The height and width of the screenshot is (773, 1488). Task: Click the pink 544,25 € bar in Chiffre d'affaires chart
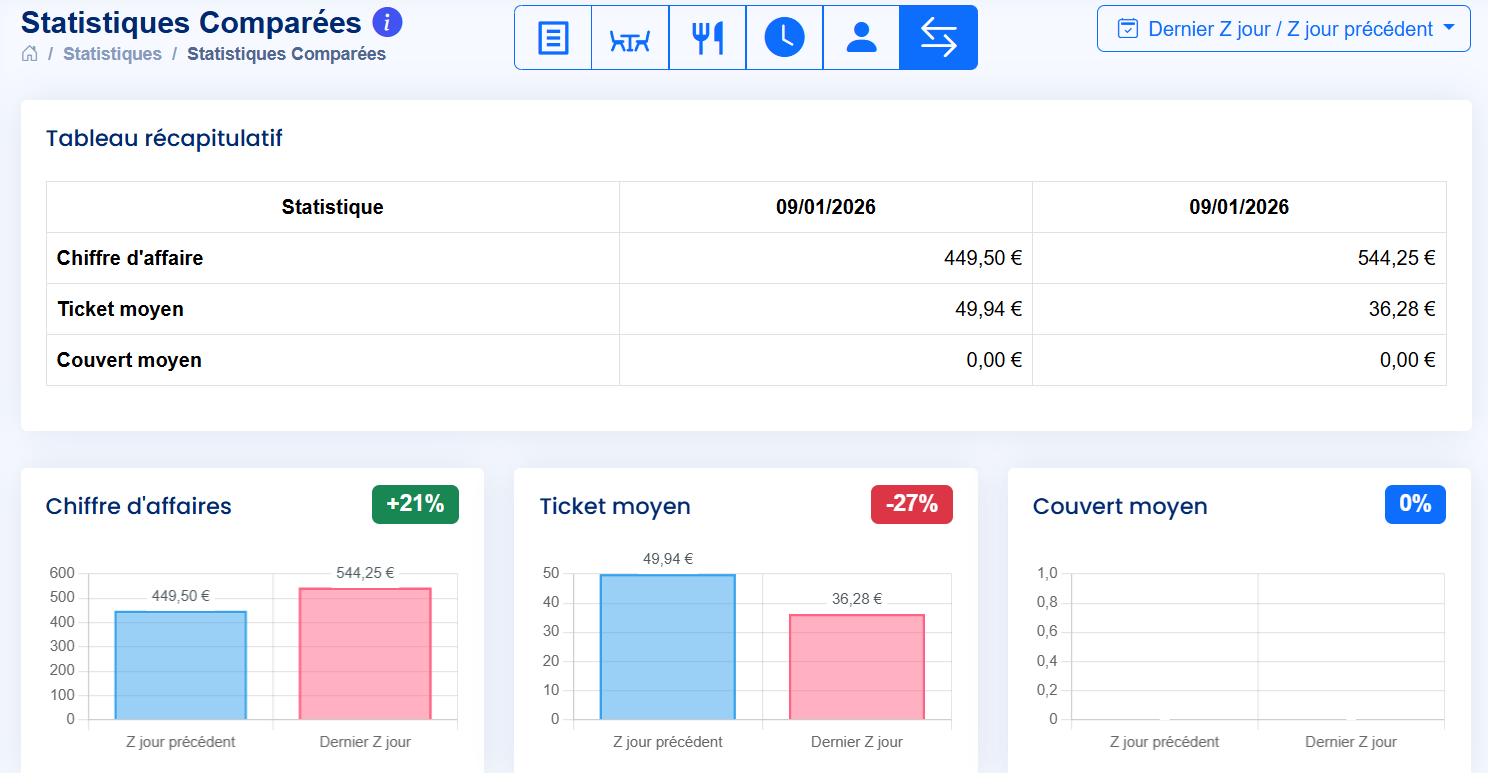pos(365,654)
